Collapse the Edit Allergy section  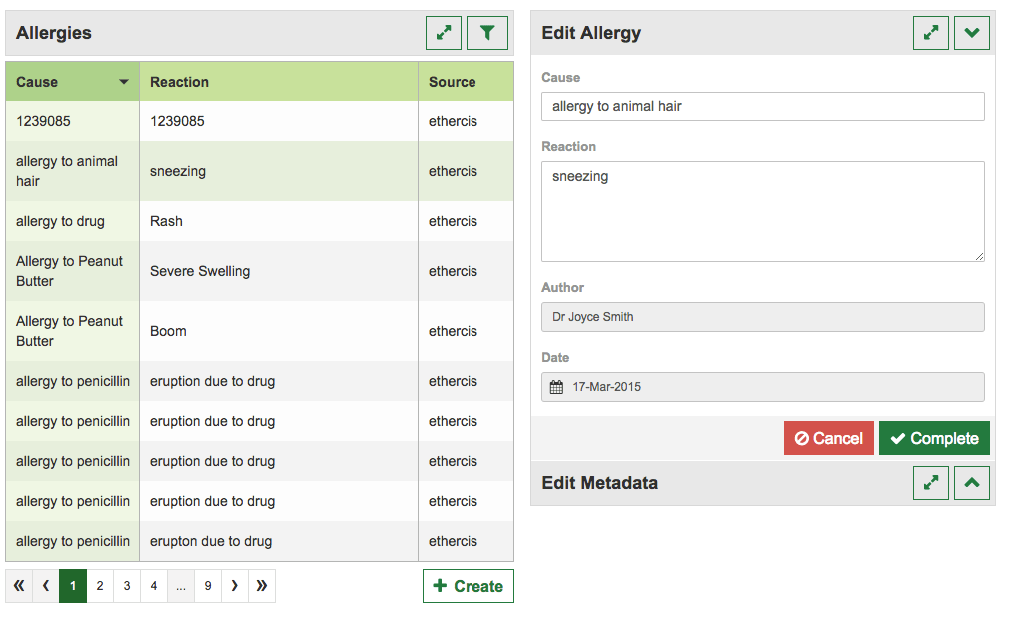point(972,33)
